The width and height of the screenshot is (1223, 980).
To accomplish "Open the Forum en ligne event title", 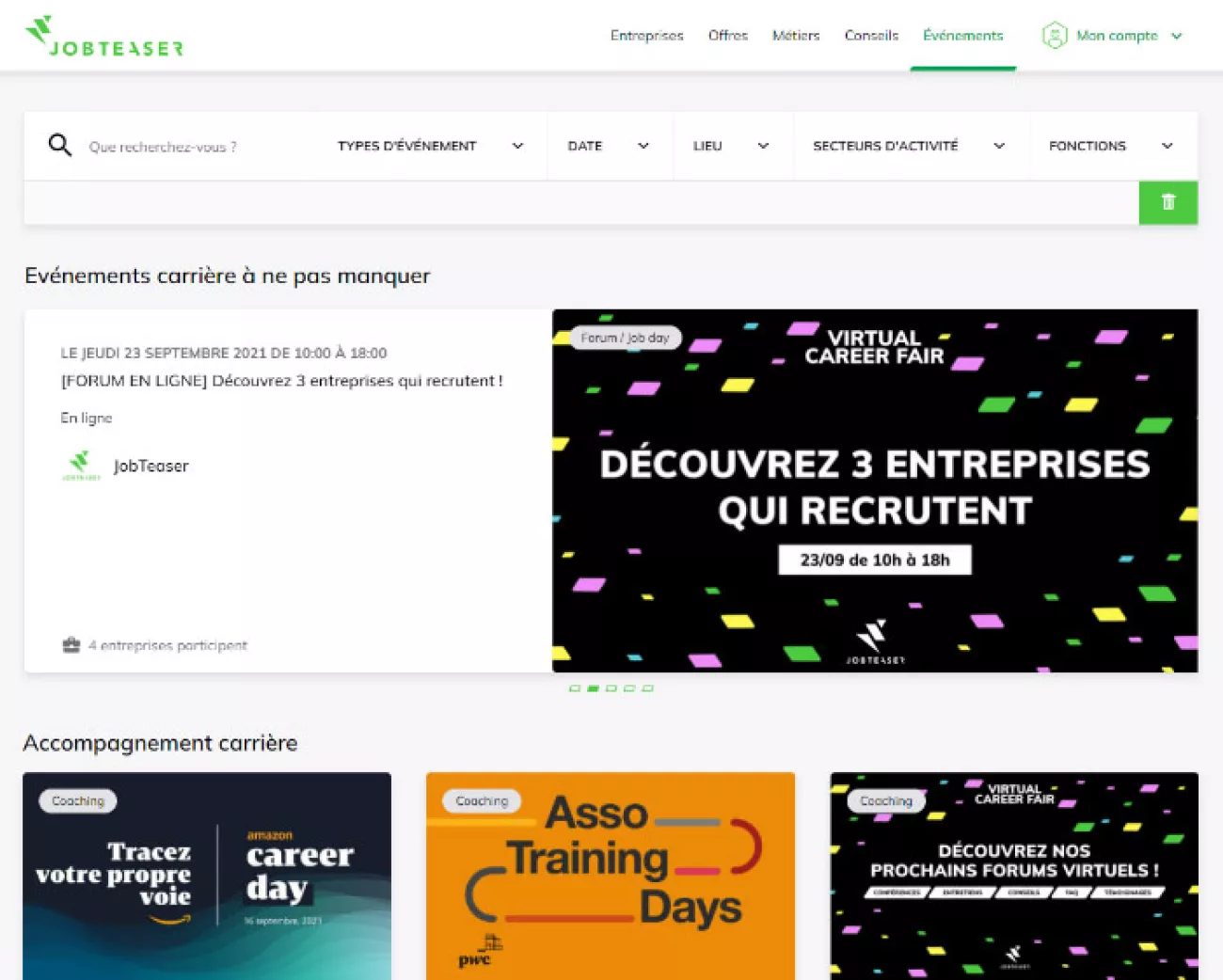I will coord(281,381).
